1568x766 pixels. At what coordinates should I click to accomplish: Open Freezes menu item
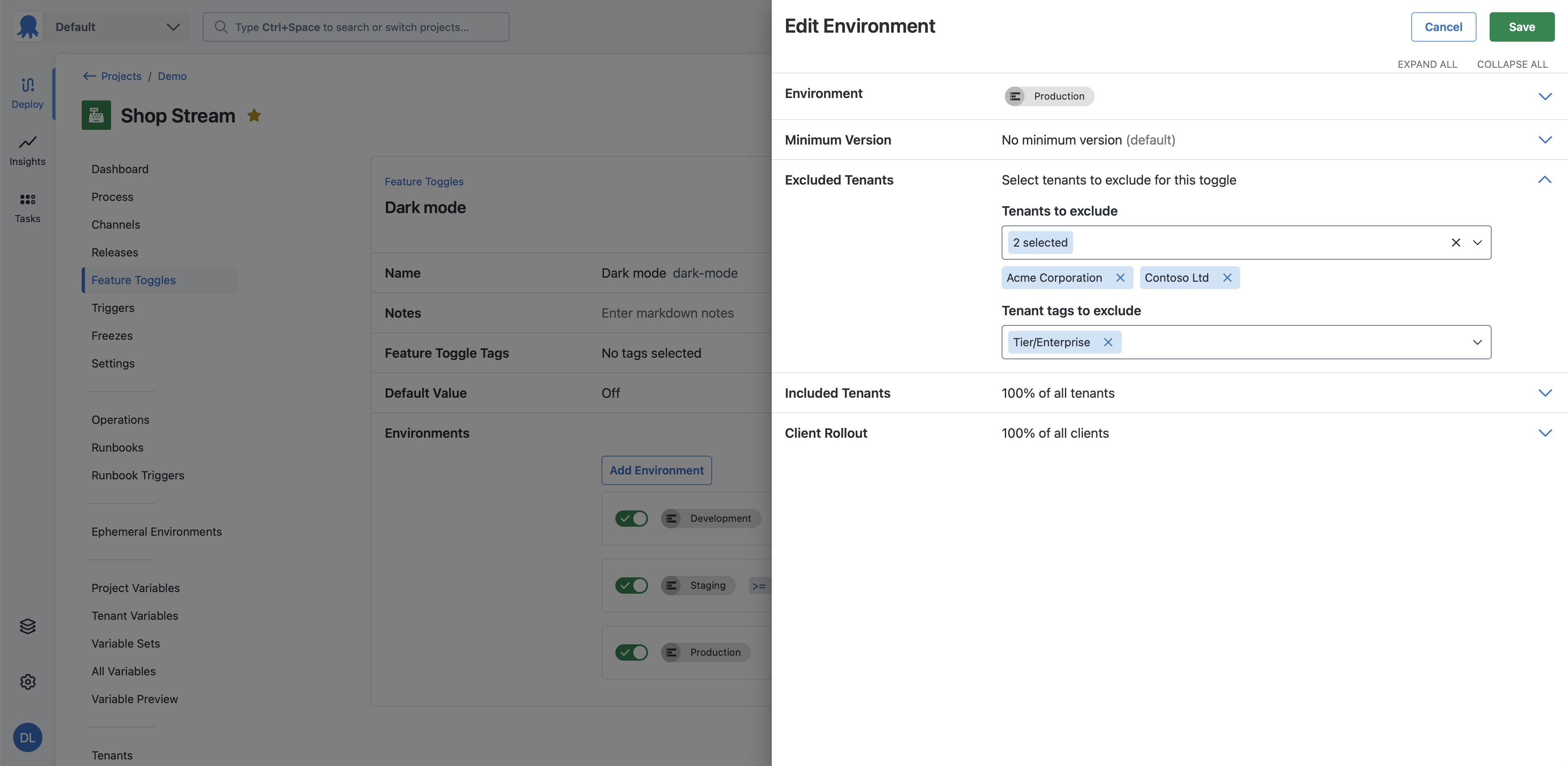pos(112,336)
